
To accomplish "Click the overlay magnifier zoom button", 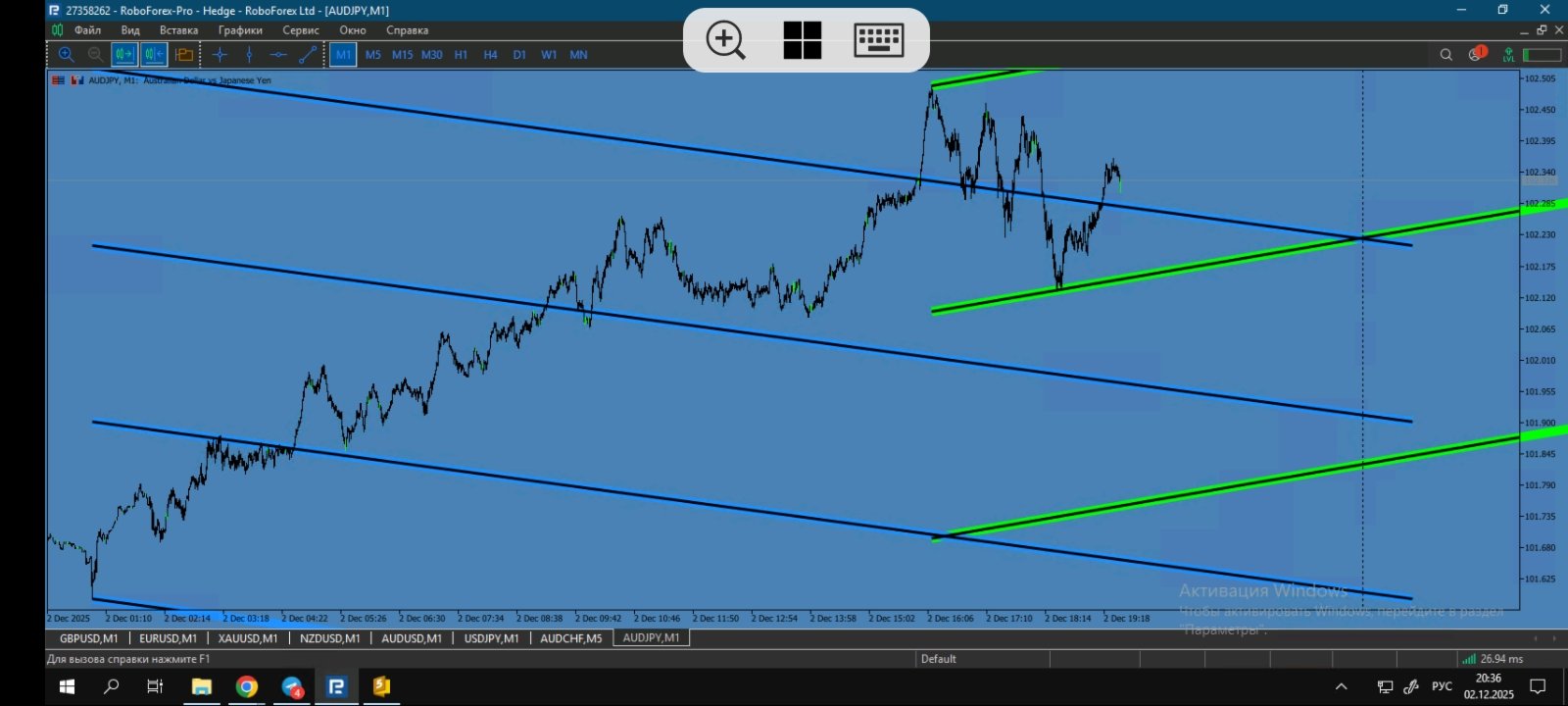I will click(725, 40).
